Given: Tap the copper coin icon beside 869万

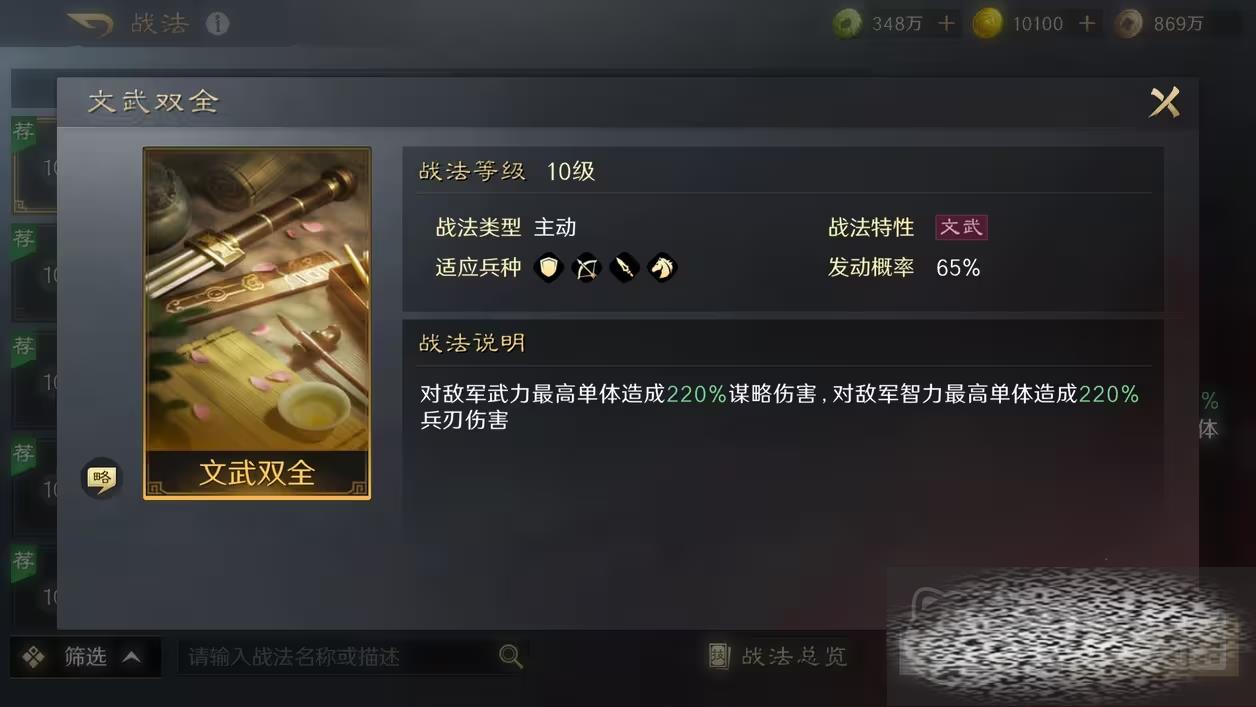Looking at the screenshot, I should pos(1129,24).
